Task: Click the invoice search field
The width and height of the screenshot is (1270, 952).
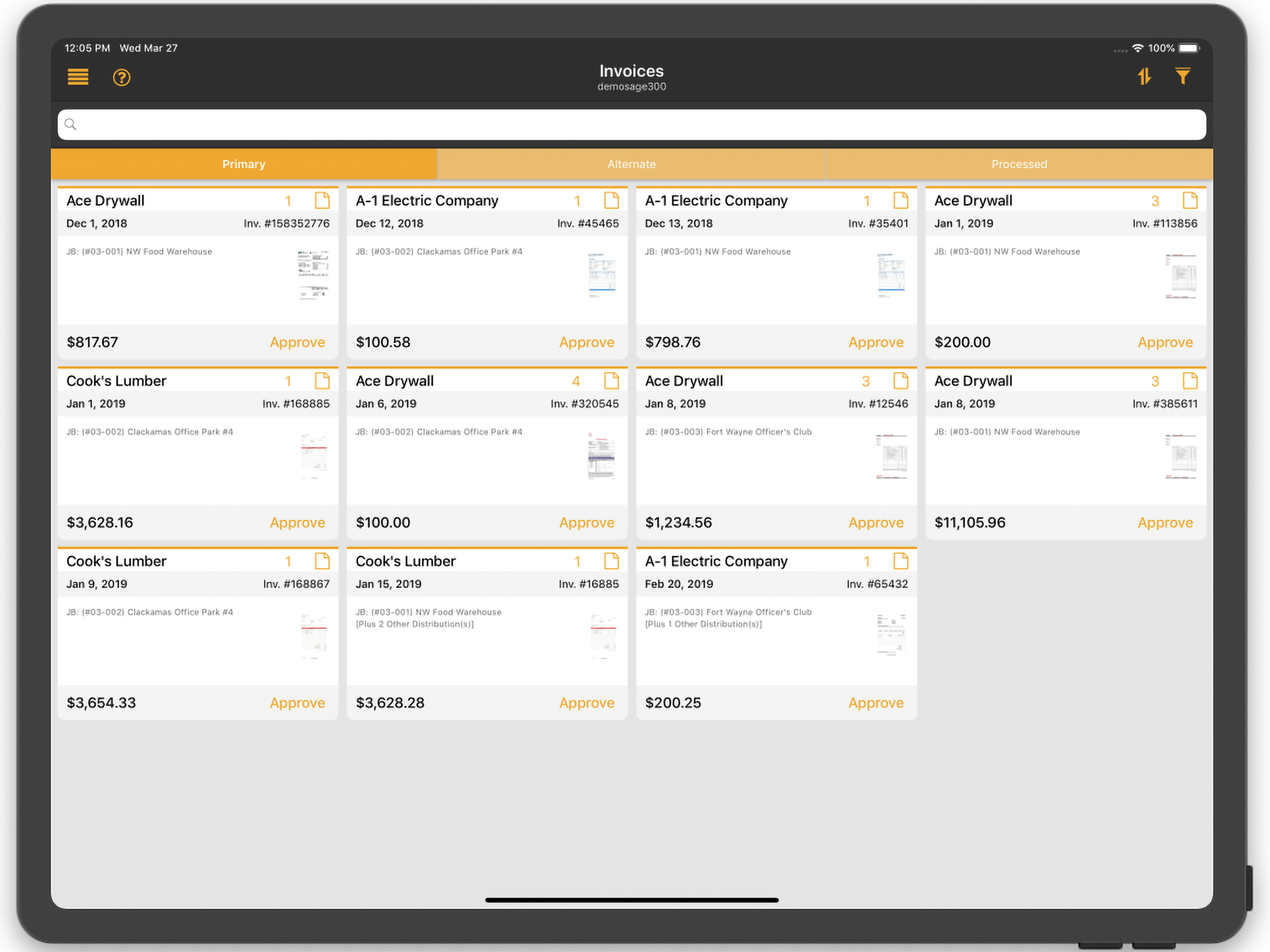Action: tap(632, 125)
